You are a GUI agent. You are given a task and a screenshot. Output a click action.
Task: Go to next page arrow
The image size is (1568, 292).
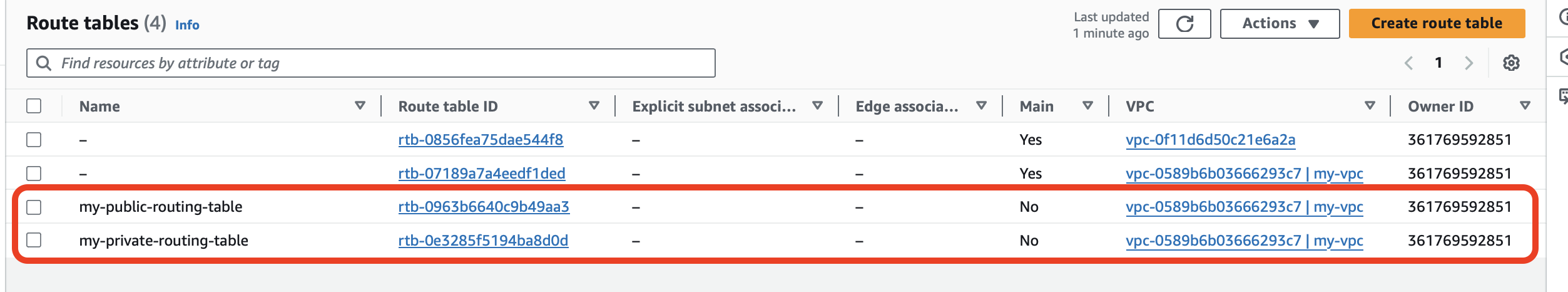pyautogui.click(x=1469, y=63)
